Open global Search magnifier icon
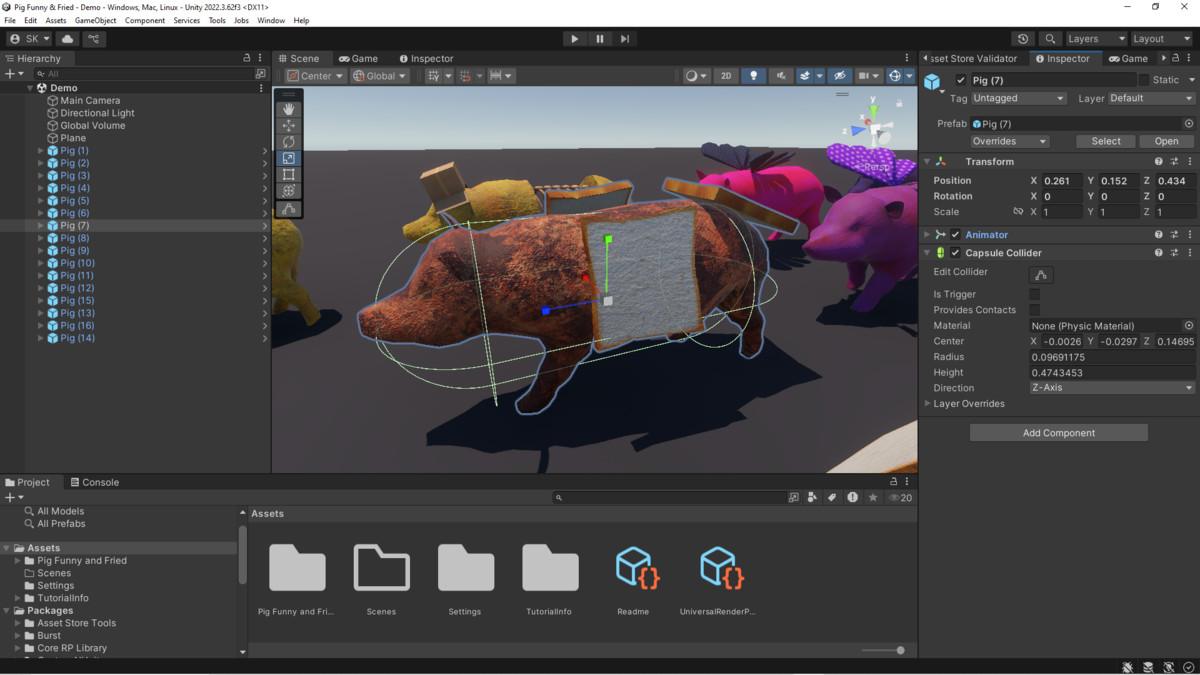The height and width of the screenshot is (675, 1200). tap(1050, 39)
